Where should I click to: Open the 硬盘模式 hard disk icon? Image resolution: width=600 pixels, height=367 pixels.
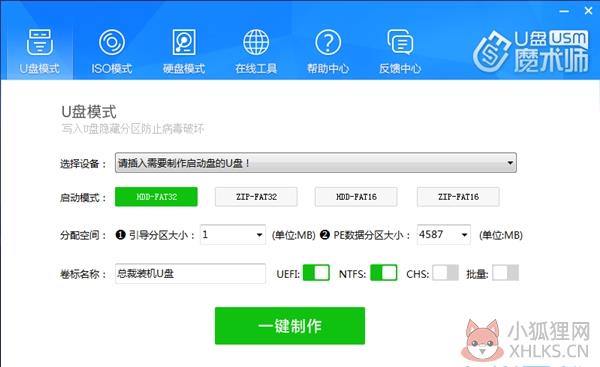pyautogui.click(x=184, y=42)
